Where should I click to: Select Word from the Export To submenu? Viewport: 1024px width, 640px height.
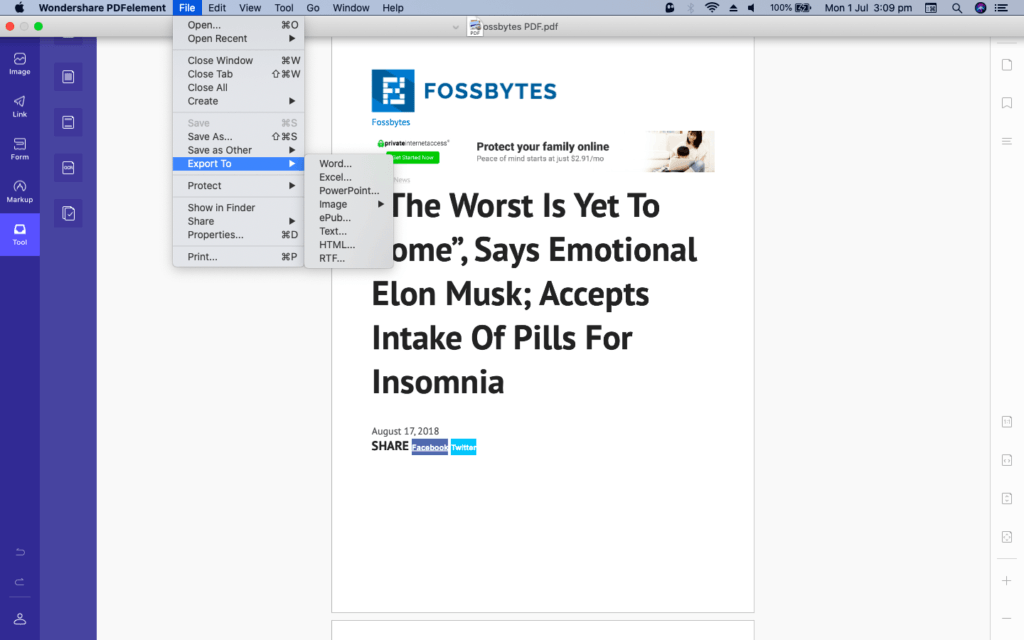click(x=334, y=163)
